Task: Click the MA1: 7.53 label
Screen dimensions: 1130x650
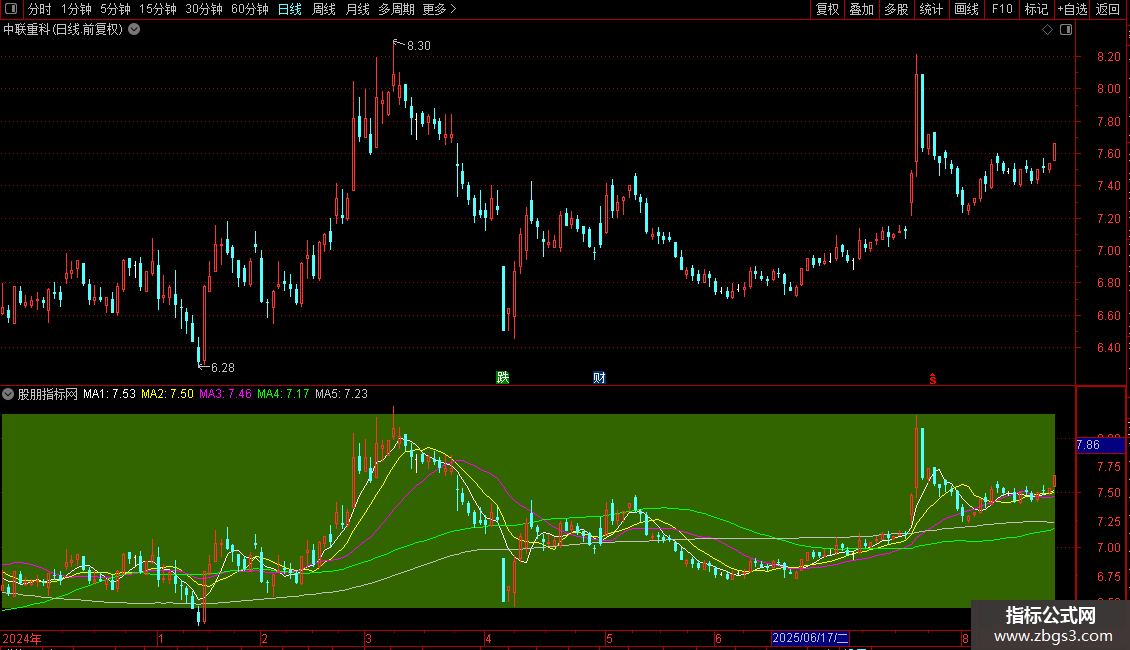Action: point(110,394)
